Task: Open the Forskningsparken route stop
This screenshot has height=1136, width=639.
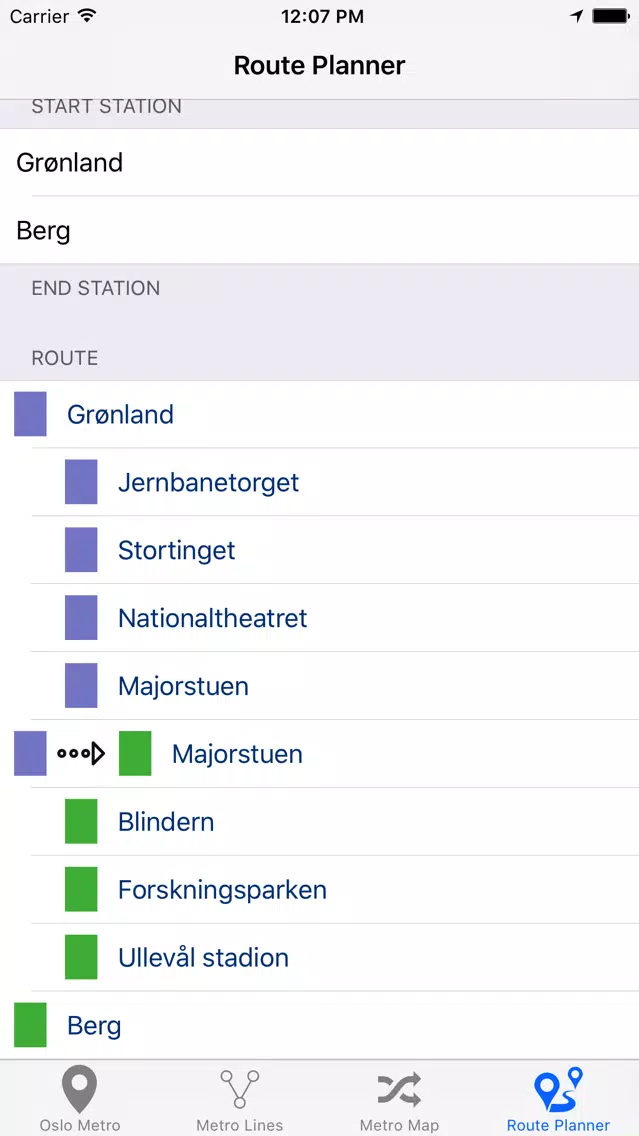Action: pos(320,890)
